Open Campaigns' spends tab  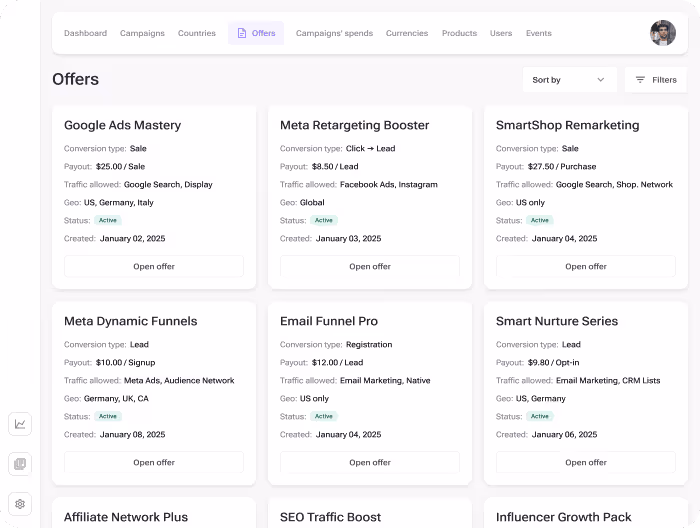[334, 33]
